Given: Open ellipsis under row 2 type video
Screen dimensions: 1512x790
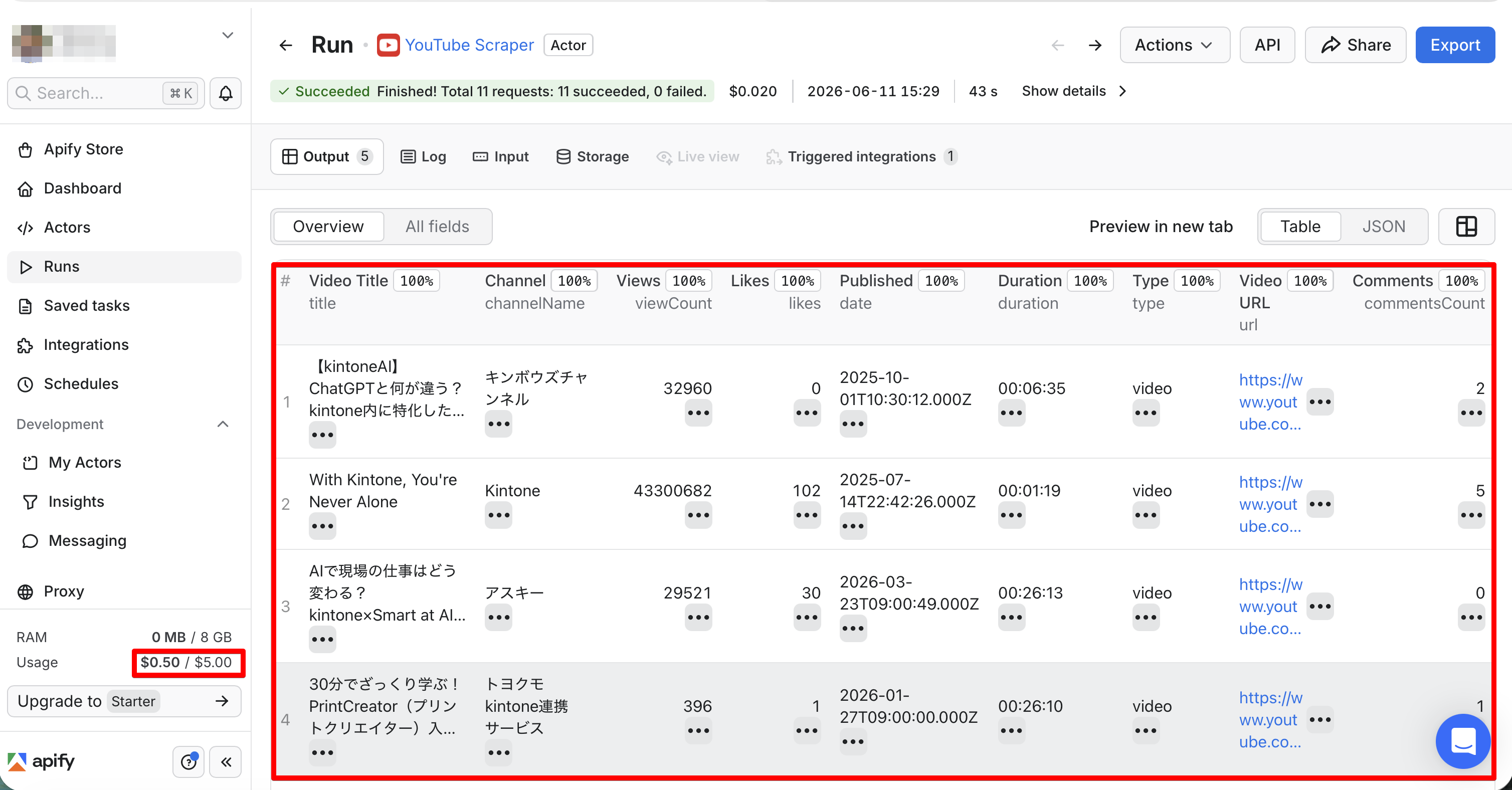Looking at the screenshot, I should tap(1146, 515).
